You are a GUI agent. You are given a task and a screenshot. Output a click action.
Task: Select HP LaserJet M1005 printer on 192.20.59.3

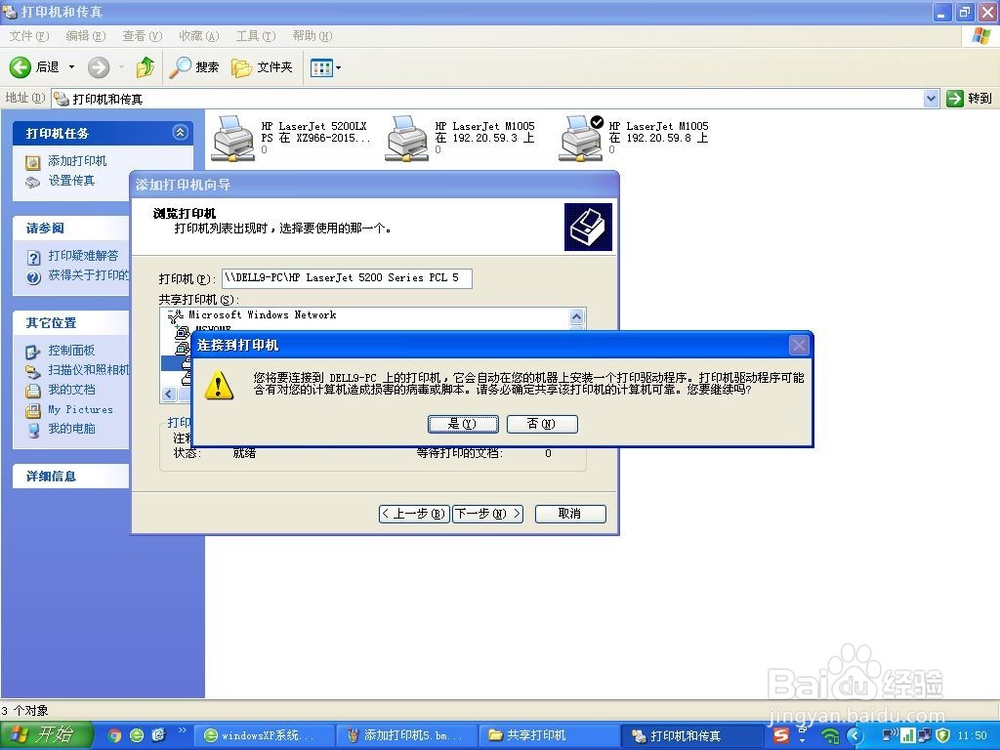(407, 138)
